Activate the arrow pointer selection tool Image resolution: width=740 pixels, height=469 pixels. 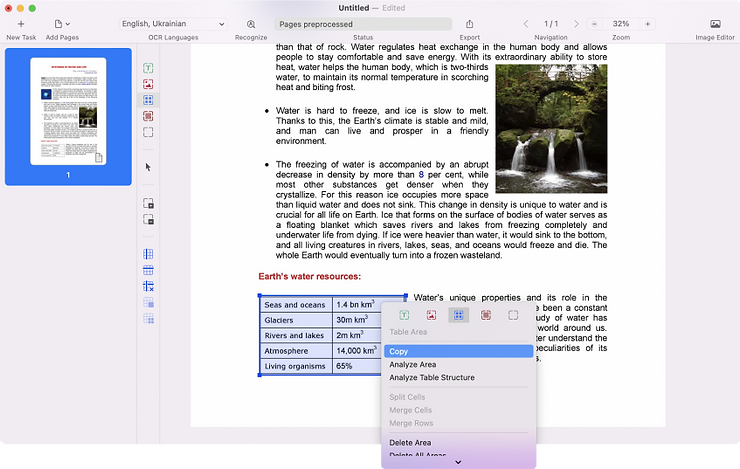pyautogui.click(x=148, y=167)
